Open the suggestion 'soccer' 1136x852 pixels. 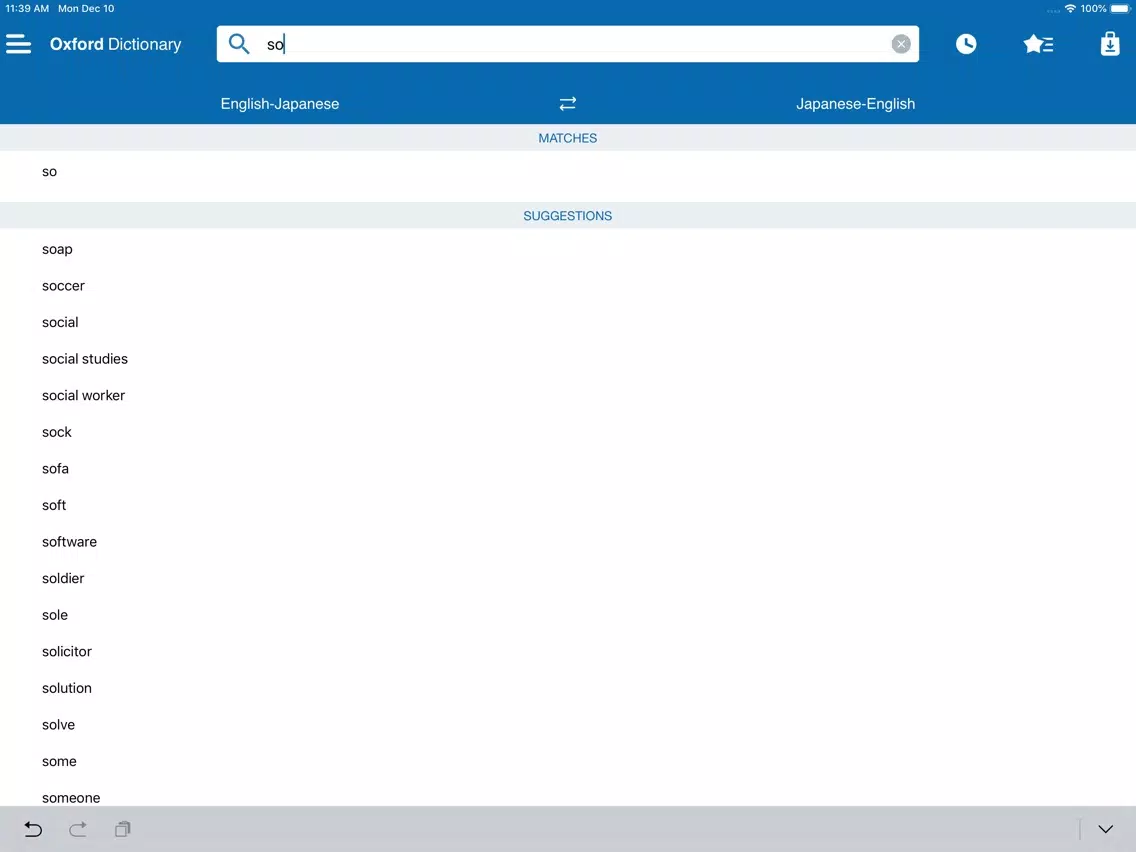(x=568, y=285)
